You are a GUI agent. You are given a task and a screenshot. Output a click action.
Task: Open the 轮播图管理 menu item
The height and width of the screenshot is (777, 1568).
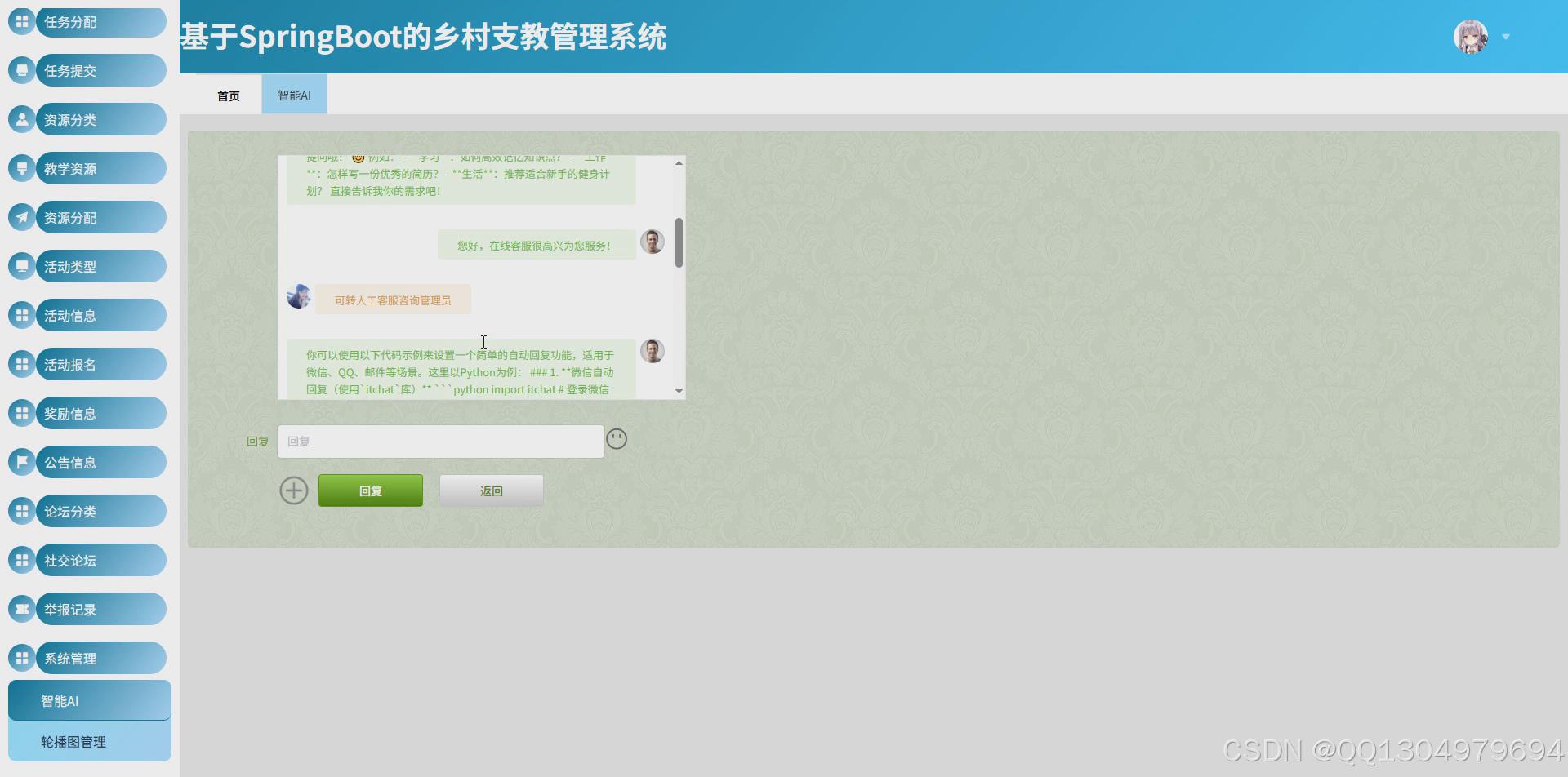click(x=89, y=741)
